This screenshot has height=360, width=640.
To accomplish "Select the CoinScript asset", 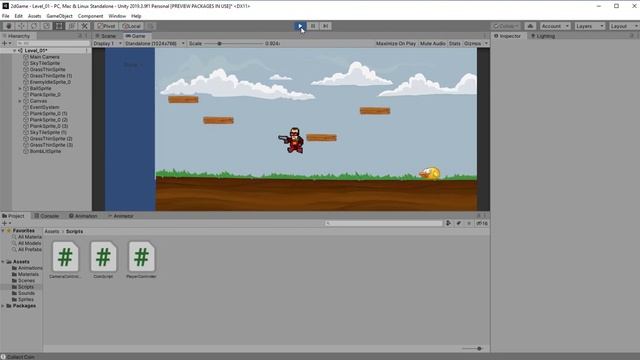I will [x=103, y=260].
